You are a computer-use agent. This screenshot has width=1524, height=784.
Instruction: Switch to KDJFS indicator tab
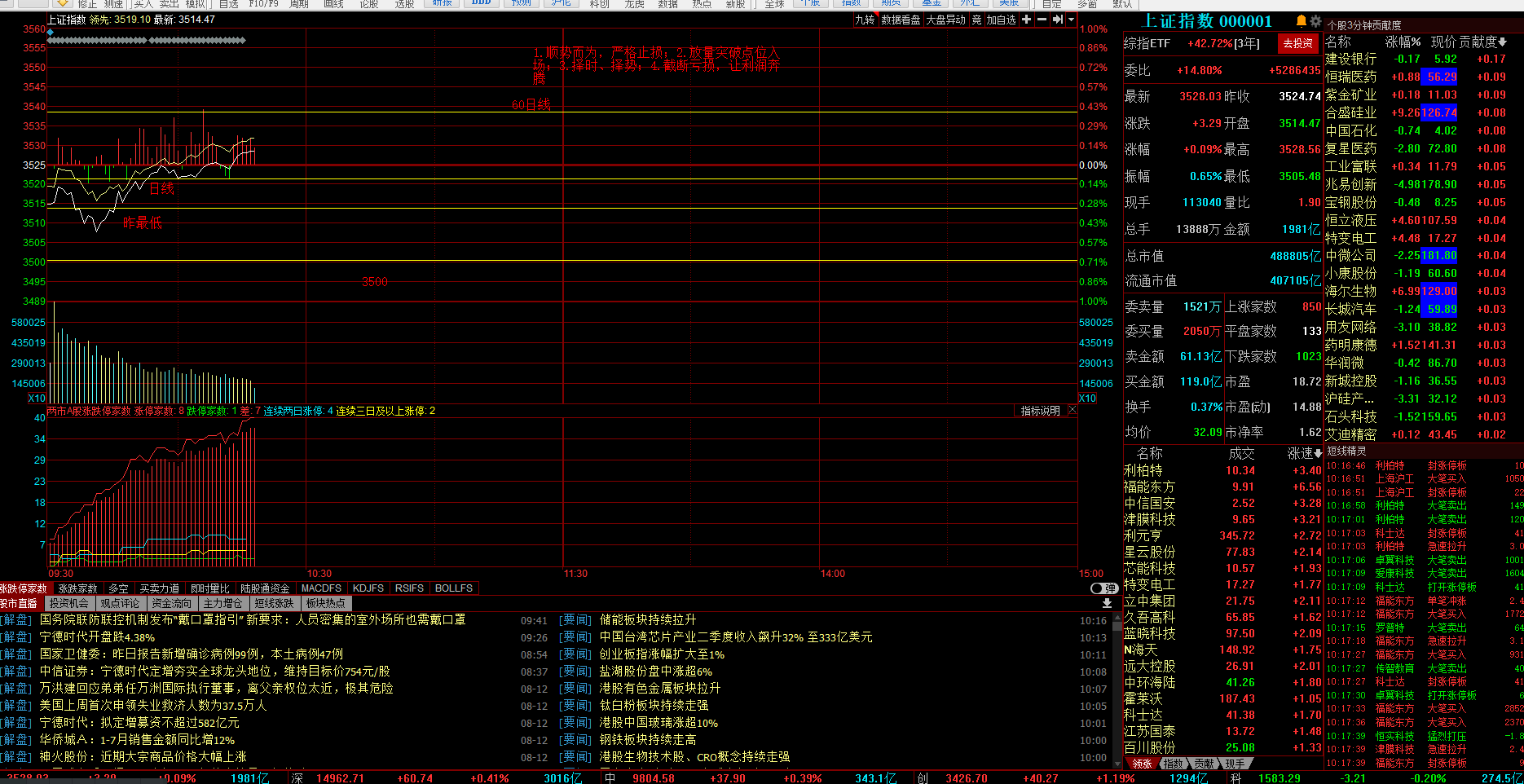point(368,588)
